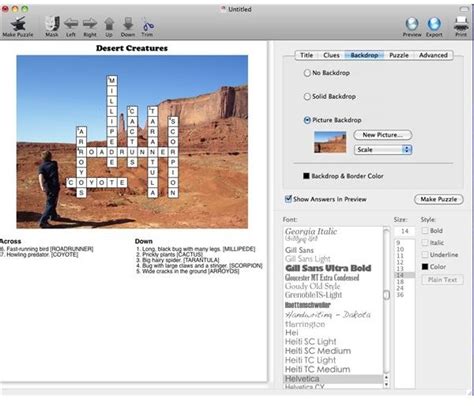Click the Right arrow toolbar icon

(x=90, y=24)
